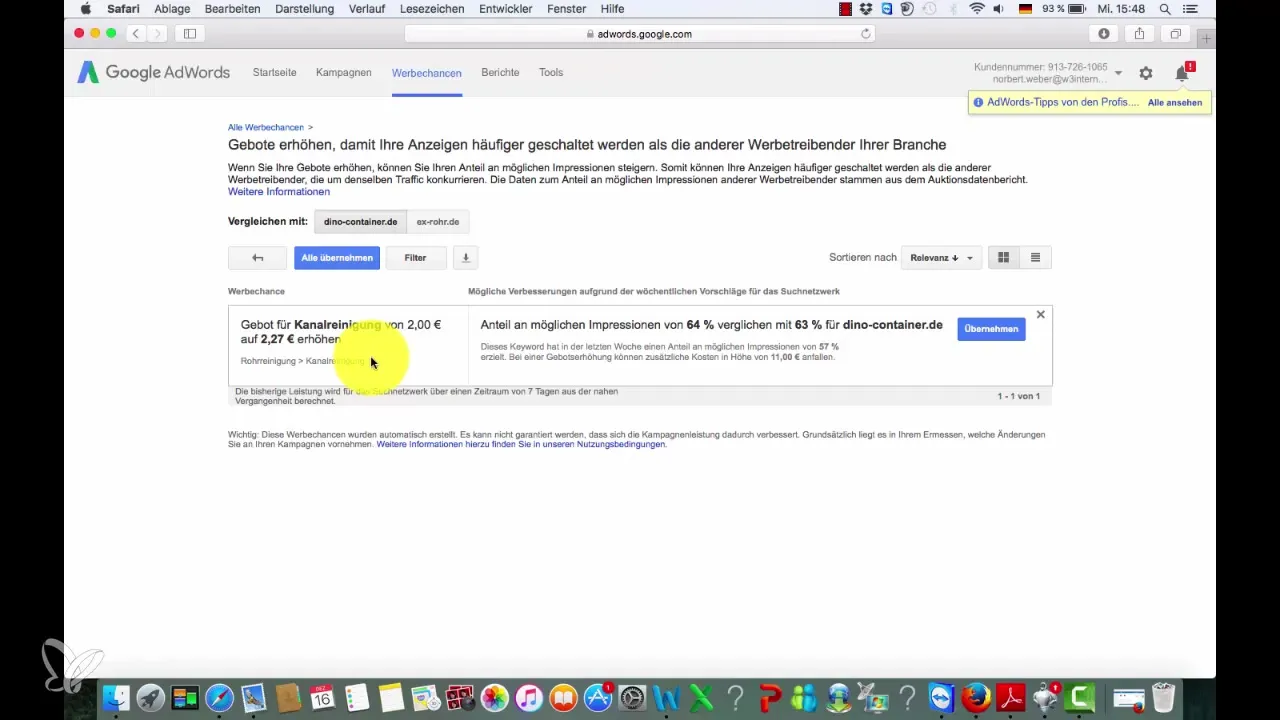Open App Store from the Dock
This screenshot has width=1280, height=720.
pyautogui.click(x=599, y=698)
